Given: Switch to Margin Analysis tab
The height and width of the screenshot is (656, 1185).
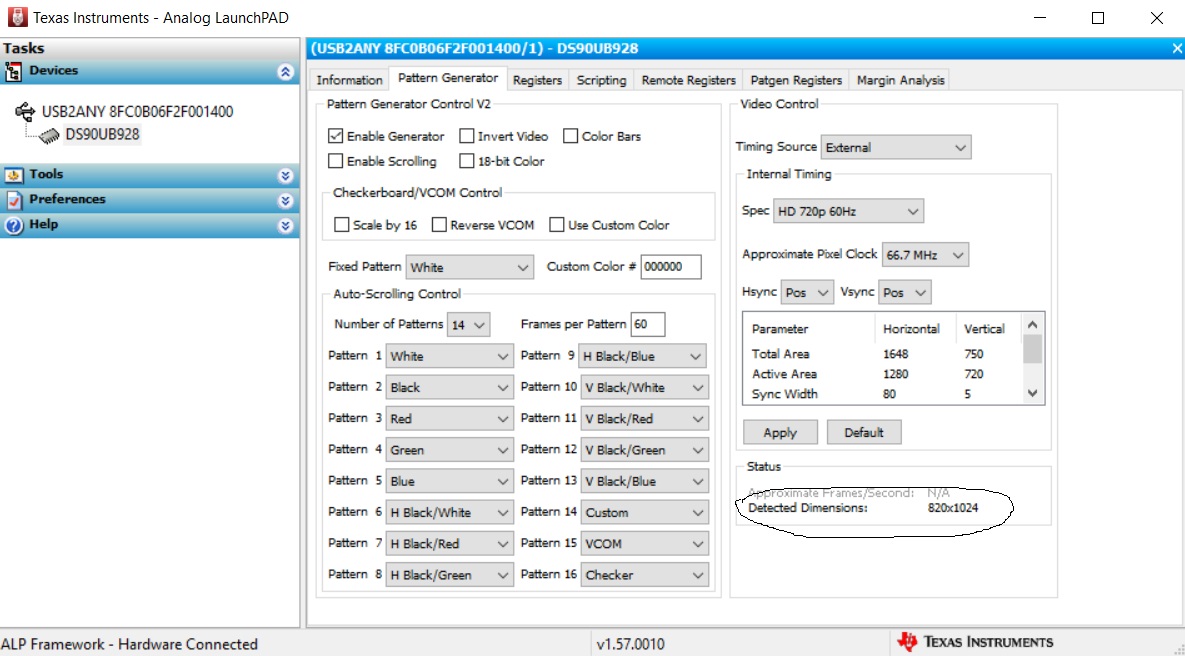Looking at the screenshot, I should tap(900, 79).
